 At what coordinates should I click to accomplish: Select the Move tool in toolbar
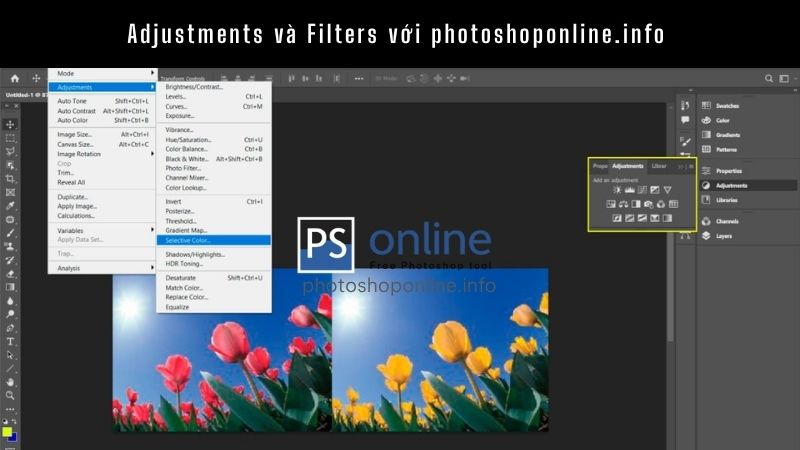coord(10,124)
